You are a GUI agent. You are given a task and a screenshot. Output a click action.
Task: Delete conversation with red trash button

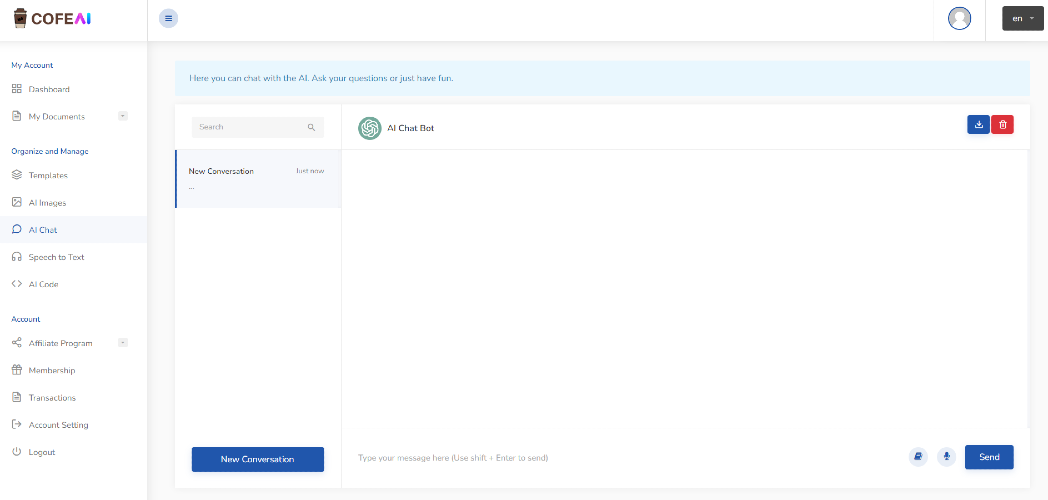pos(1003,124)
